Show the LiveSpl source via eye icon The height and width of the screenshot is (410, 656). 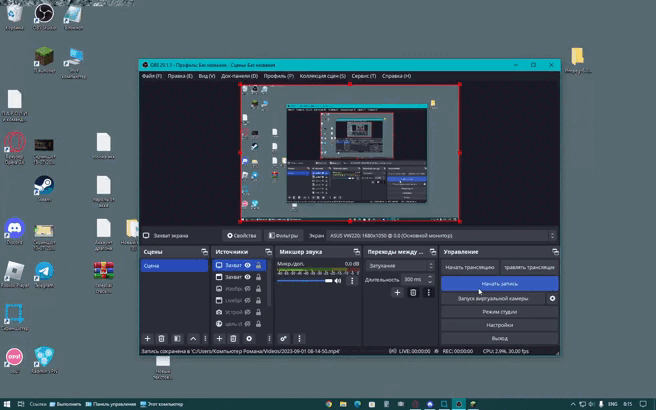click(x=248, y=300)
